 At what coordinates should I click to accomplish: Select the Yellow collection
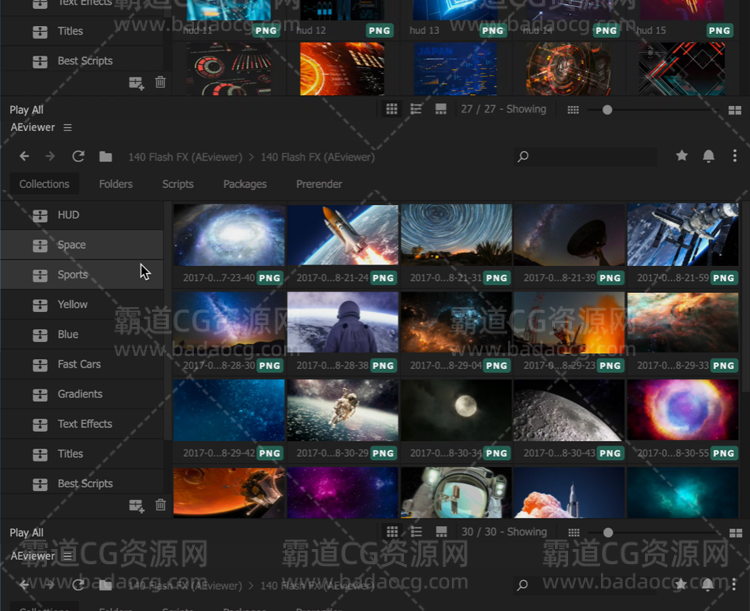tap(82, 304)
